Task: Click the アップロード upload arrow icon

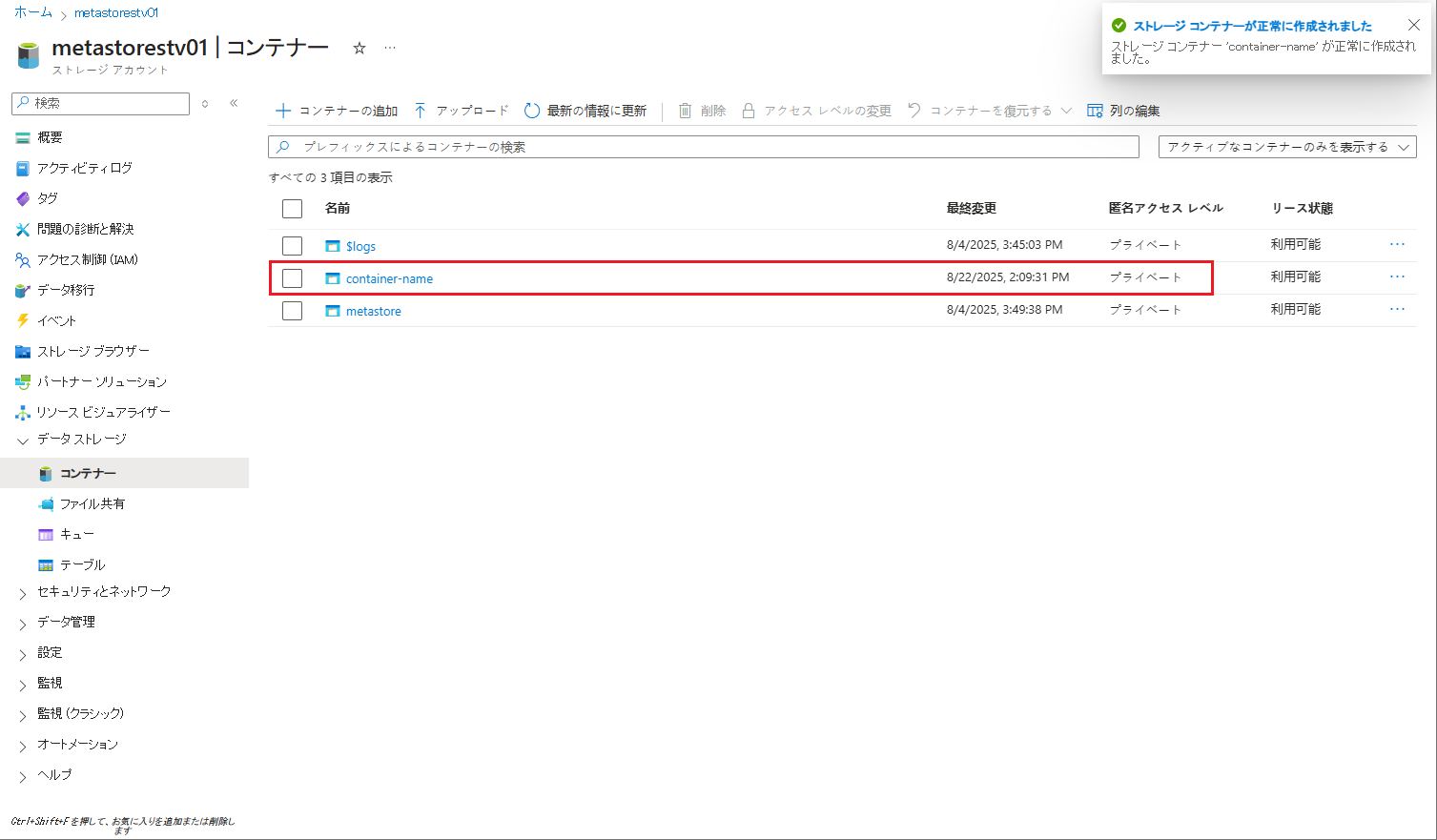Action: (421, 111)
